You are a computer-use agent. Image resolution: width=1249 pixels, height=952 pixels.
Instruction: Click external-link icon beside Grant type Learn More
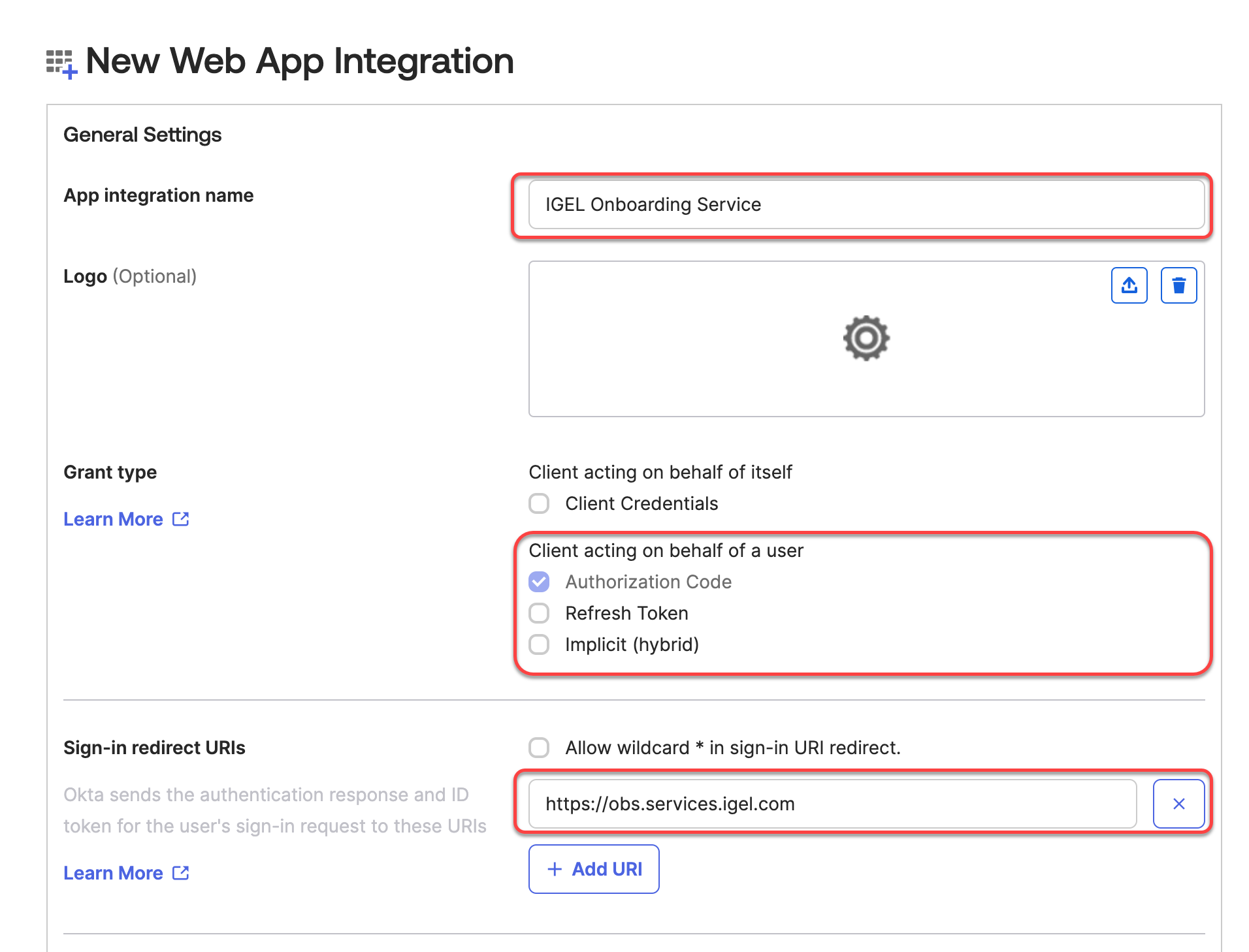point(181,519)
